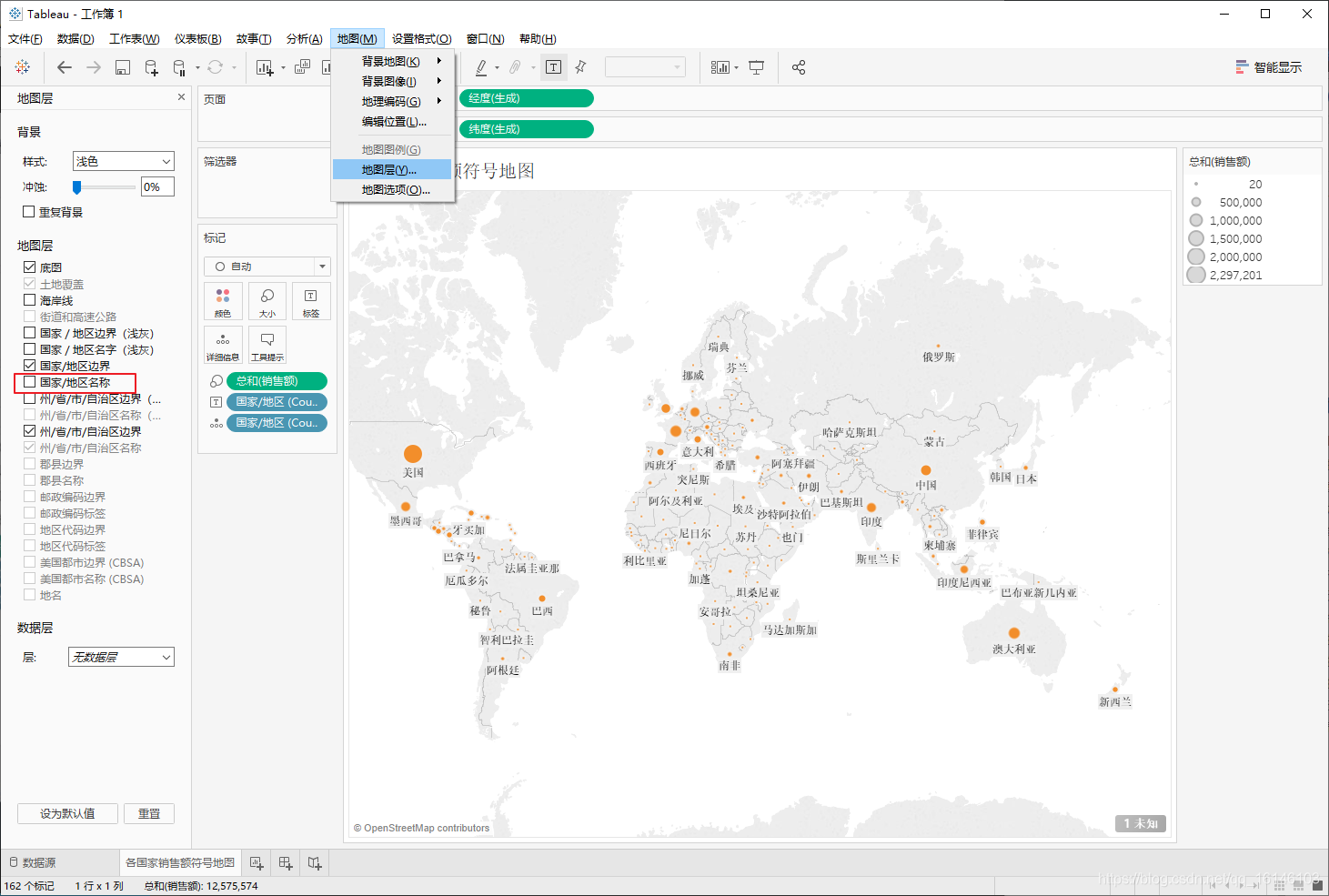Click the new worksheet tab icon
Viewport: 1329px width, 896px height.
(257, 862)
